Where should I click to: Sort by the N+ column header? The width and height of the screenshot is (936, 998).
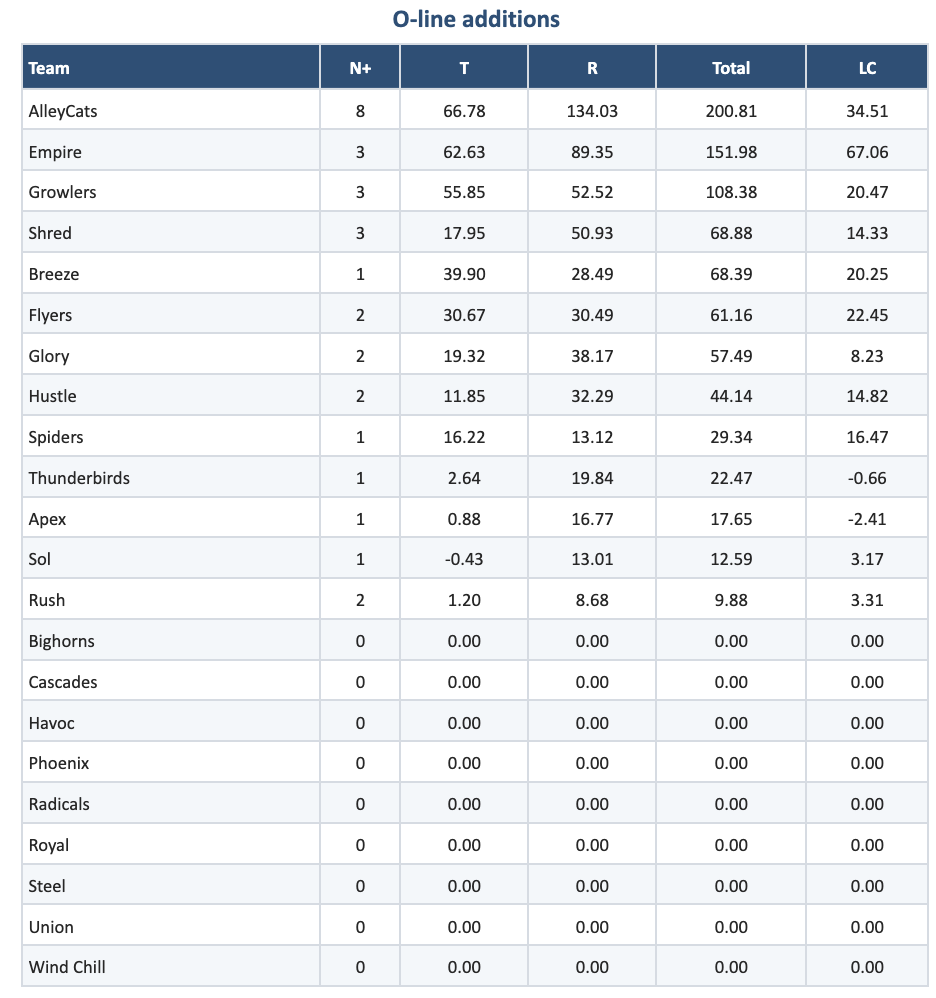(x=360, y=68)
